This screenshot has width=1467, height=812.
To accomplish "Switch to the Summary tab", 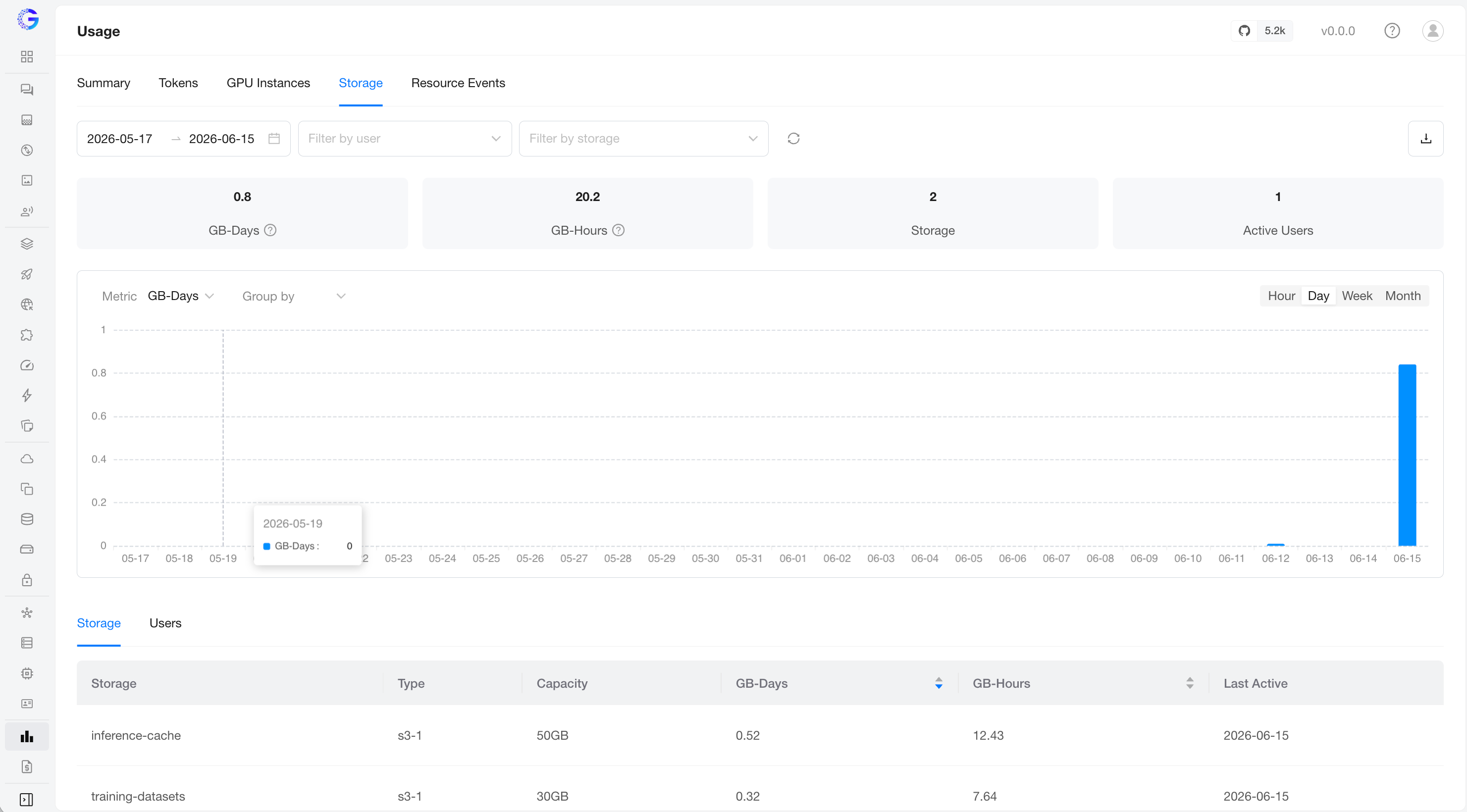I will pyautogui.click(x=103, y=83).
